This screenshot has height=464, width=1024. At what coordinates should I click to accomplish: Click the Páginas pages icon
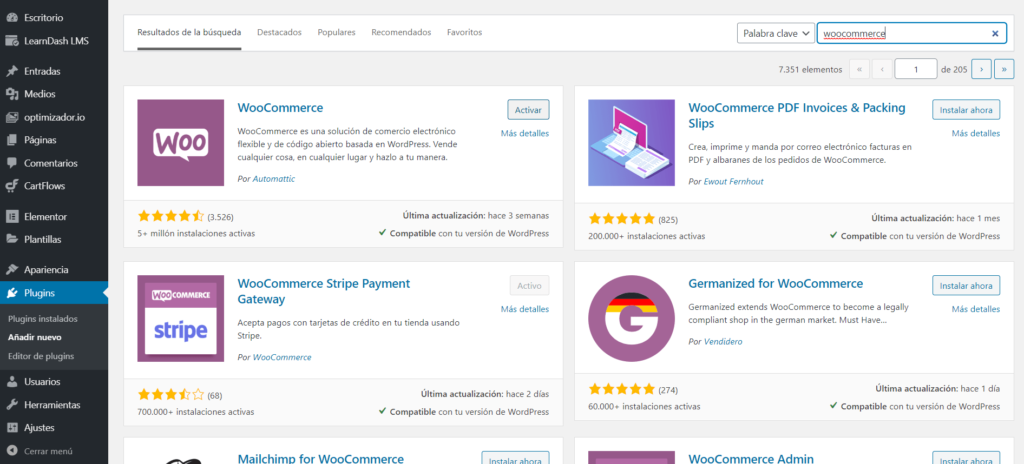pos(11,140)
